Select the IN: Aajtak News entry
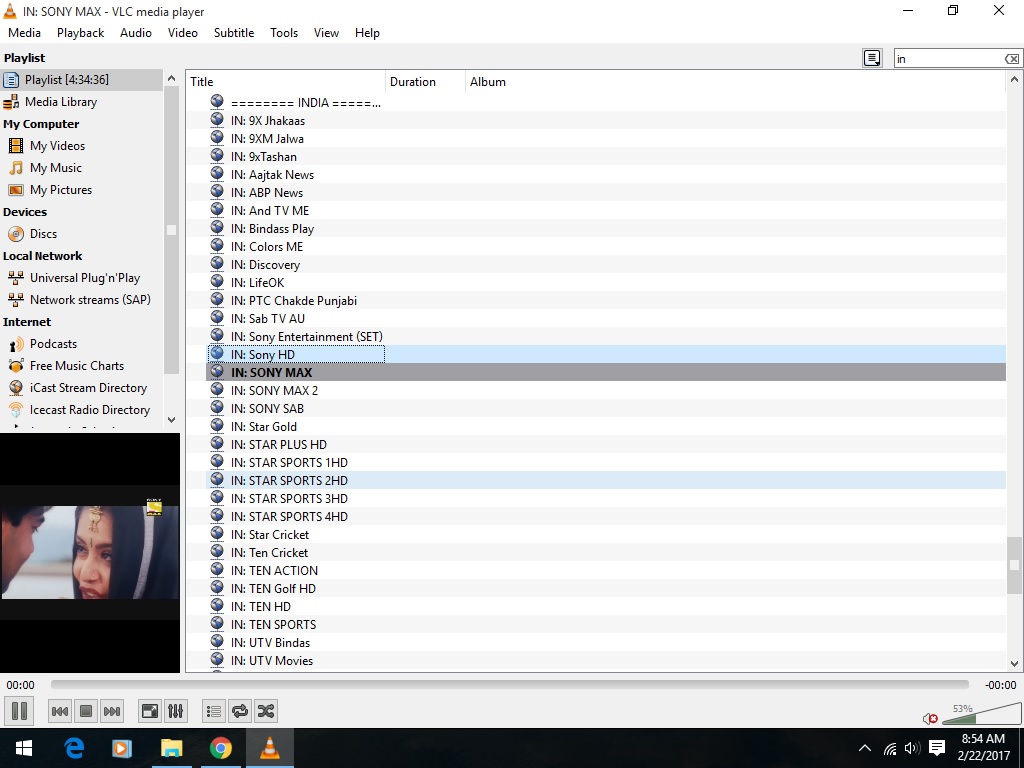Screen dimensions: 1024x768 pos(606,174)
